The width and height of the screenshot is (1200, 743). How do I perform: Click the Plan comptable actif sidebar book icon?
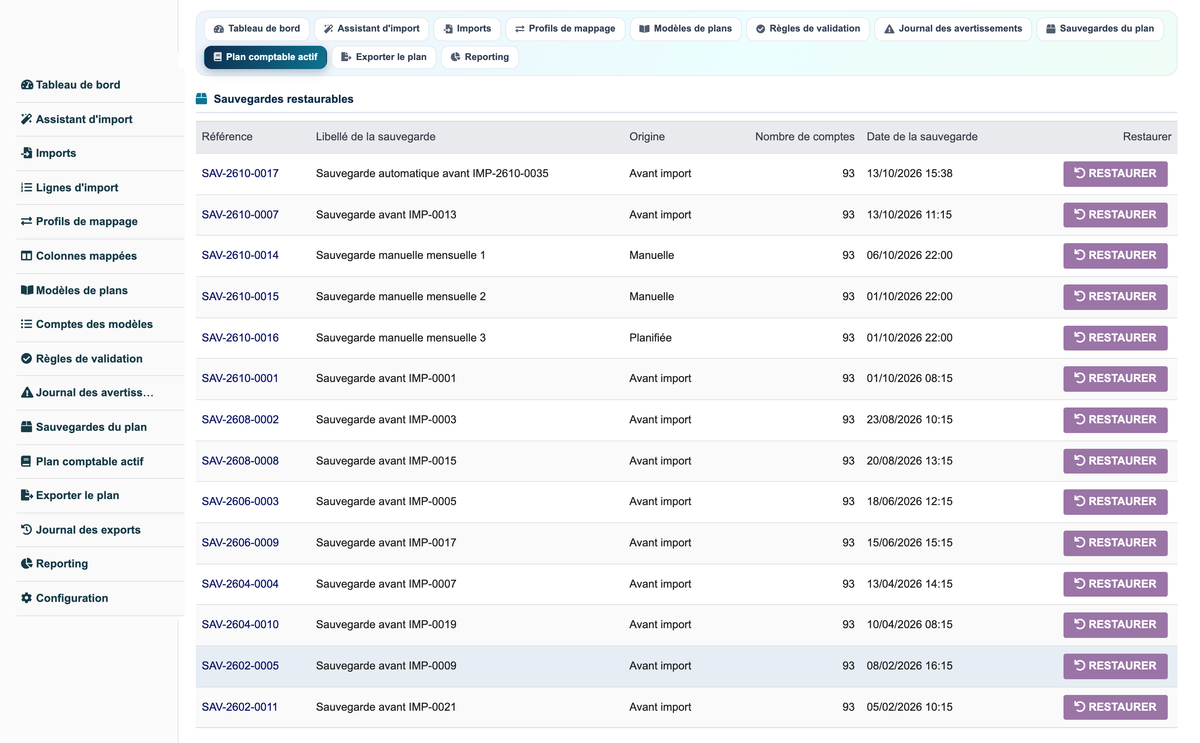(27, 461)
